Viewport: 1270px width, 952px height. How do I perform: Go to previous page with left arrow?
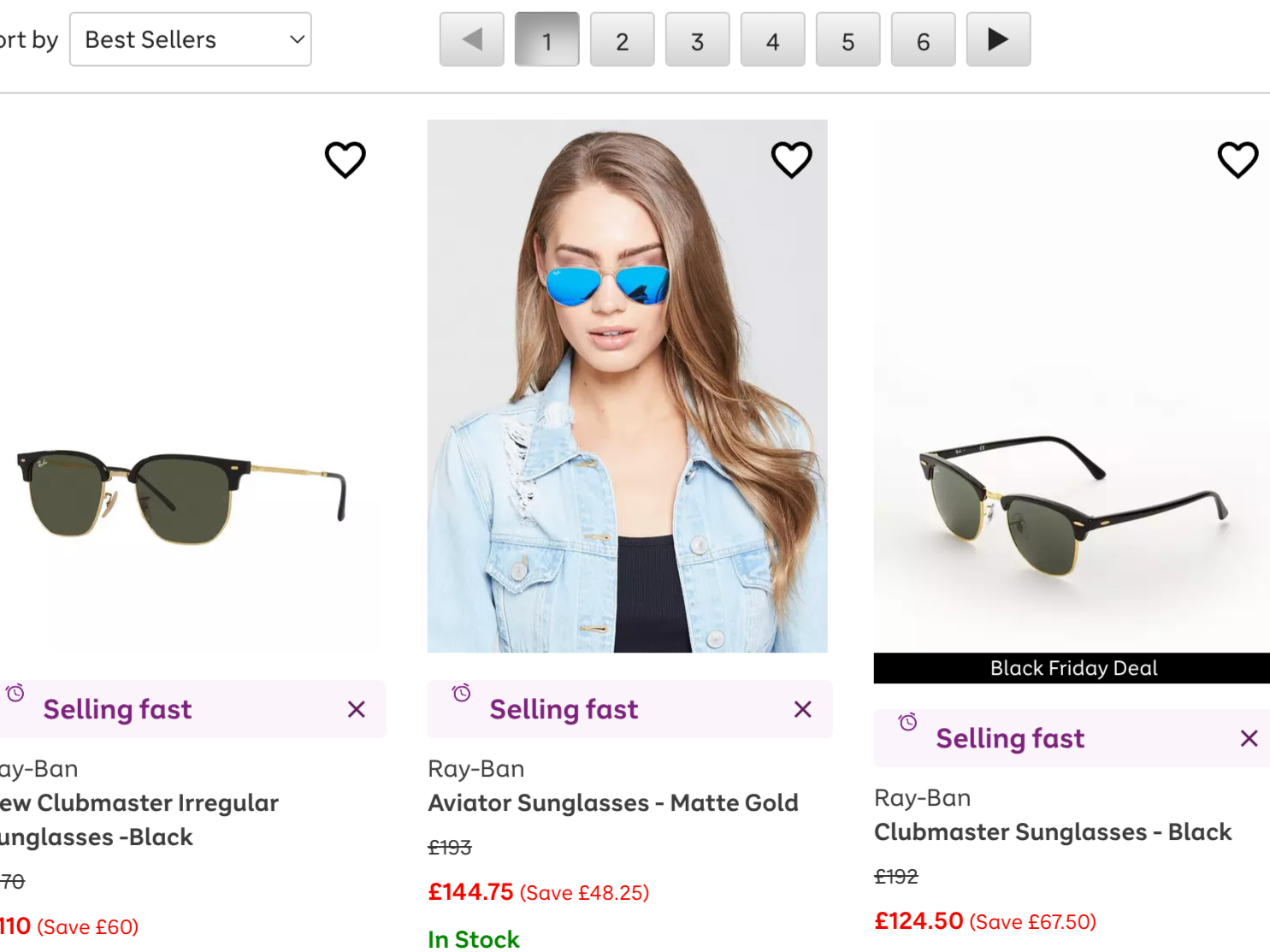[x=472, y=39]
